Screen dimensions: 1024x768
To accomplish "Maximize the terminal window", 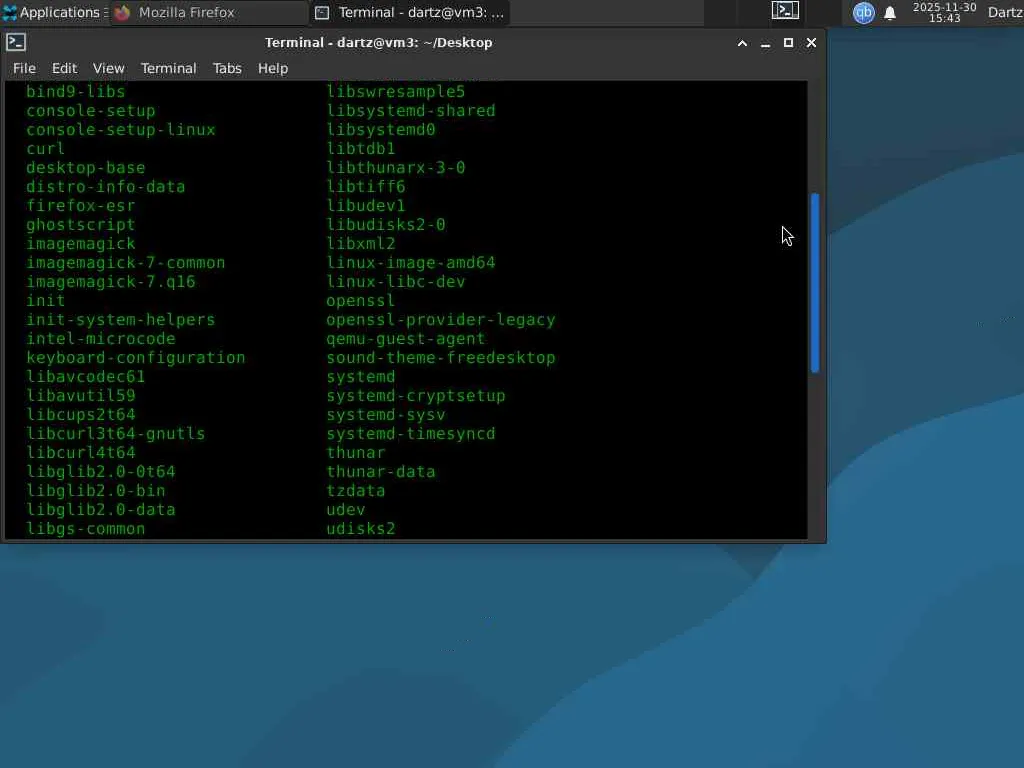I will (788, 43).
